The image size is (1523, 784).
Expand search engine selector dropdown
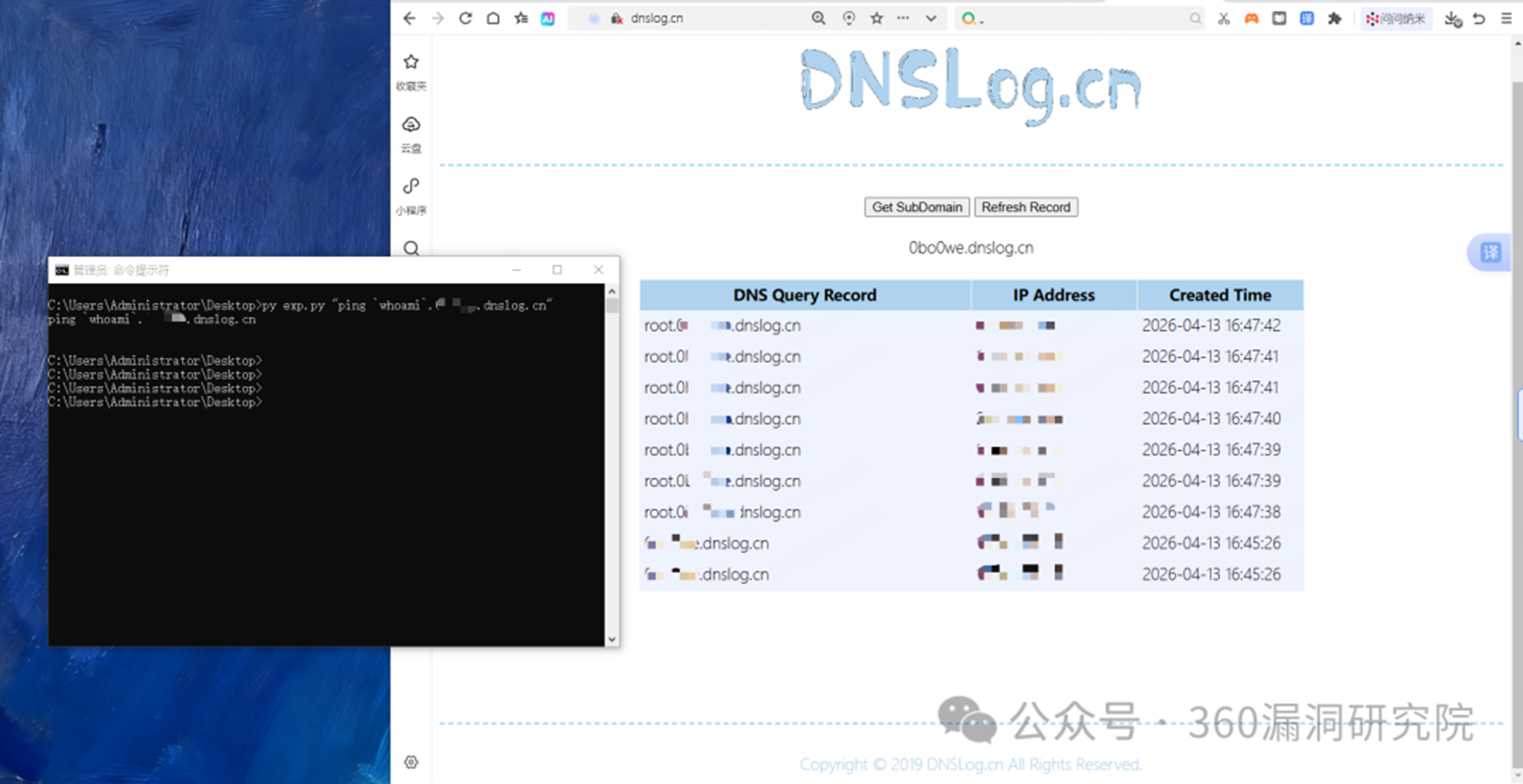[x=972, y=18]
